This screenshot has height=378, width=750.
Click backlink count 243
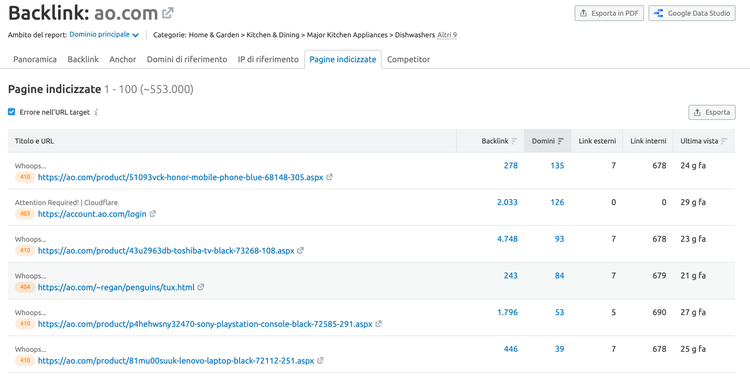point(510,276)
